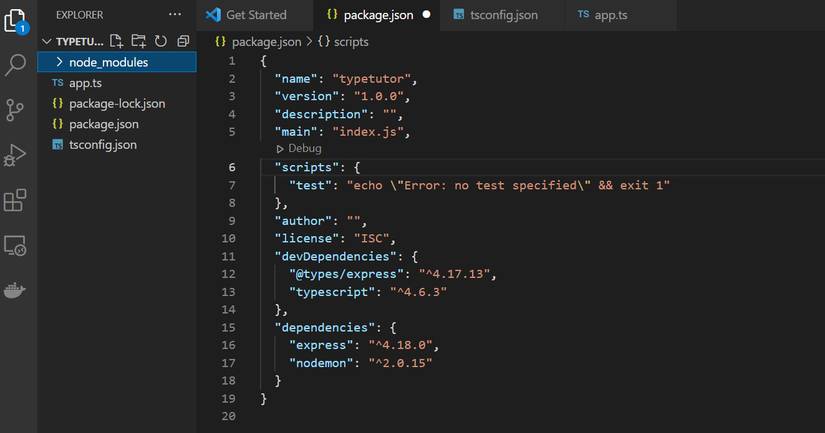Click the "devDependencies" key
Viewport: 825px width, 433px height.
click(x=335, y=256)
